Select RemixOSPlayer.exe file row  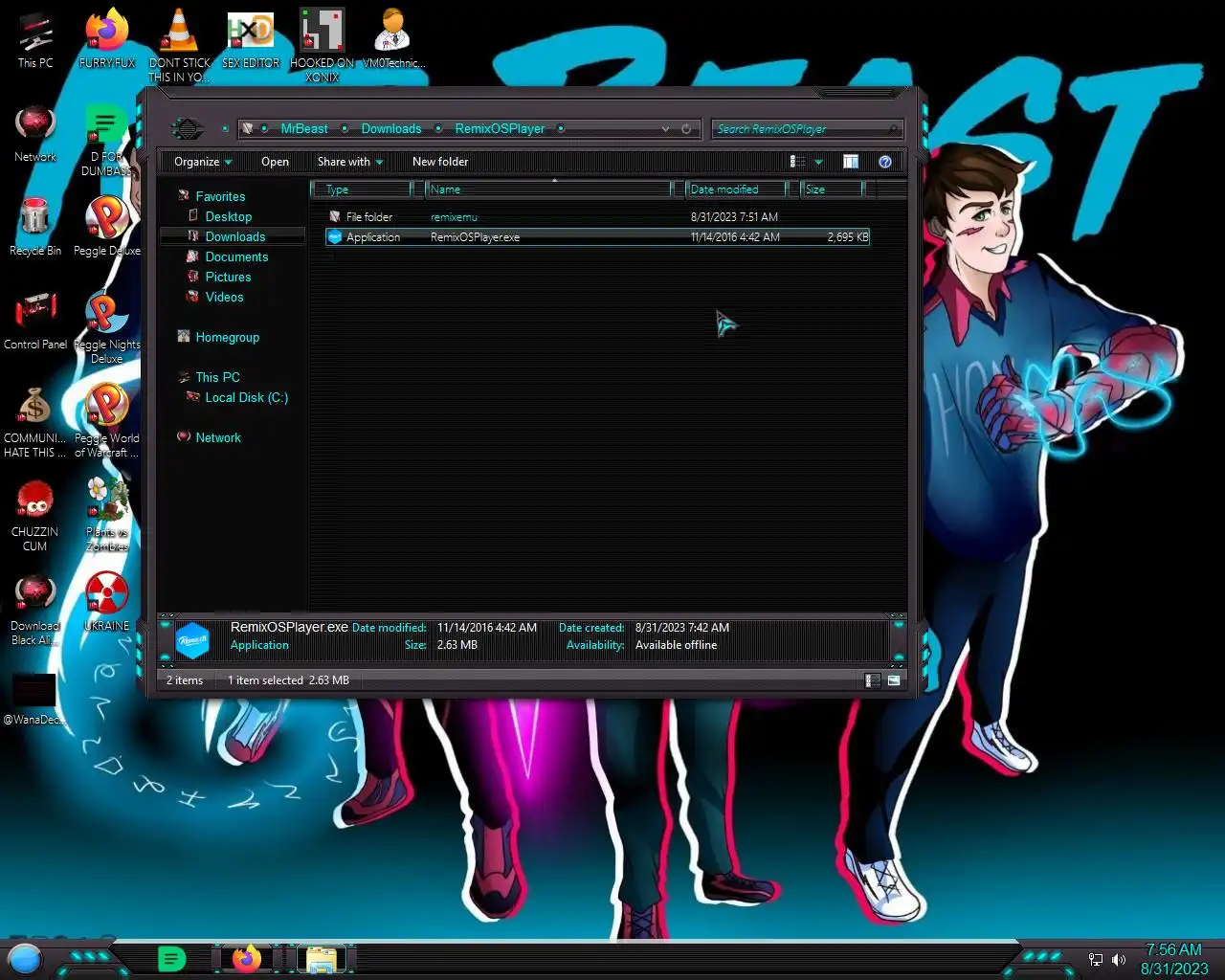point(597,236)
